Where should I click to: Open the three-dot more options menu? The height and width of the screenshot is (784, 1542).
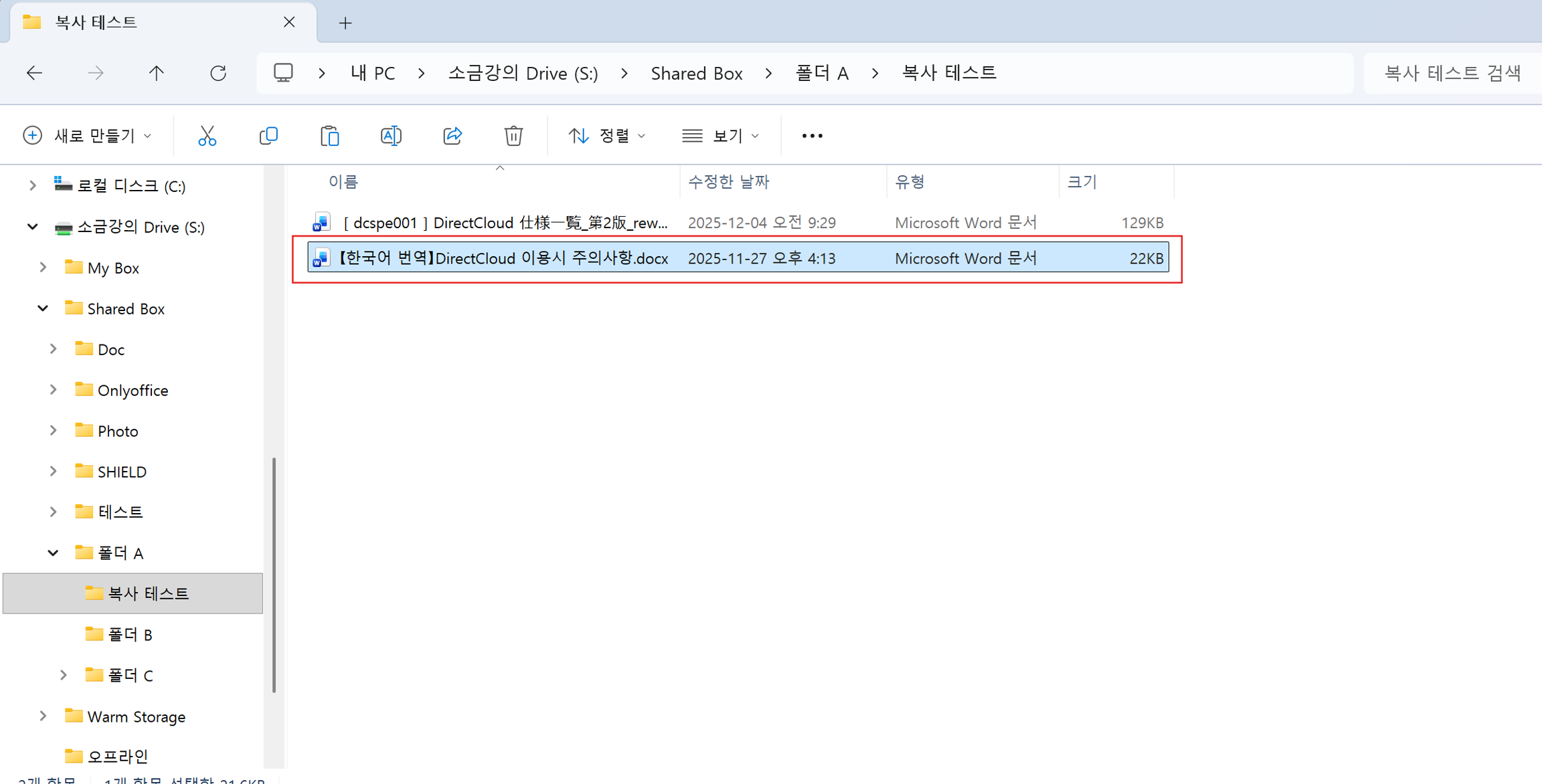pyautogui.click(x=812, y=136)
